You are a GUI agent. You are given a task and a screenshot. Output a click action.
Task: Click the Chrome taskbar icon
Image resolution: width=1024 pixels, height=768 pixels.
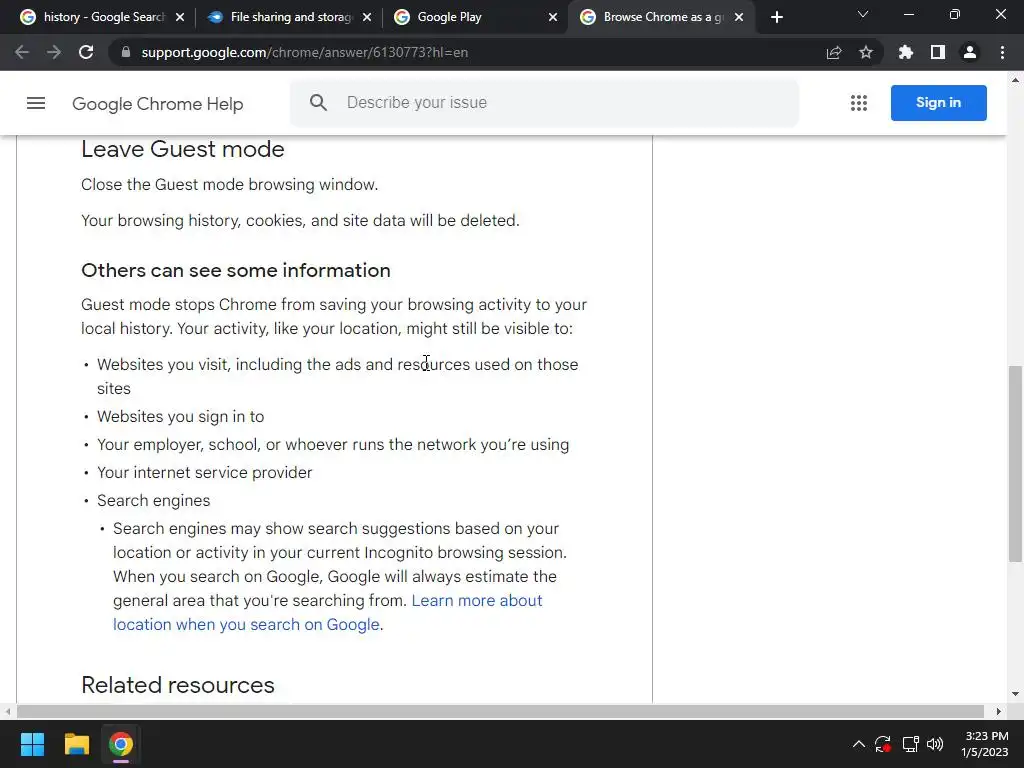pos(121,744)
